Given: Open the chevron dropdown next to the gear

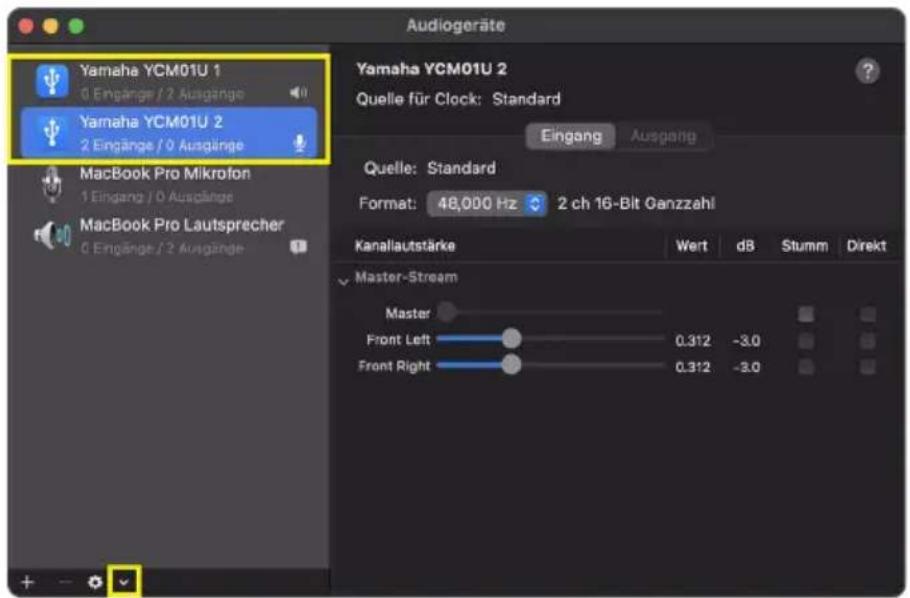Looking at the screenshot, I should tap(124, 582).
